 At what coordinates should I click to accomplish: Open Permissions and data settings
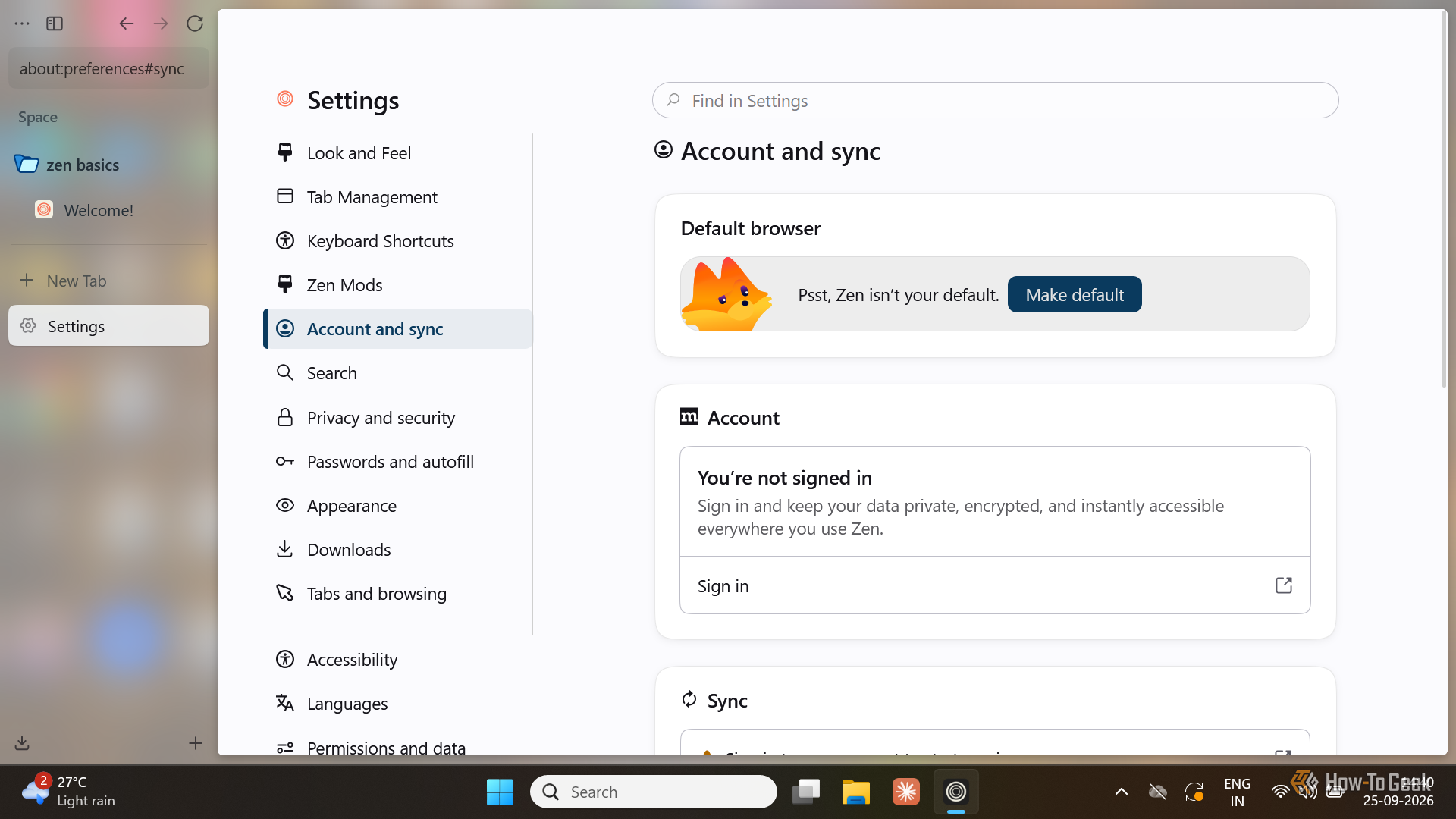397,747
